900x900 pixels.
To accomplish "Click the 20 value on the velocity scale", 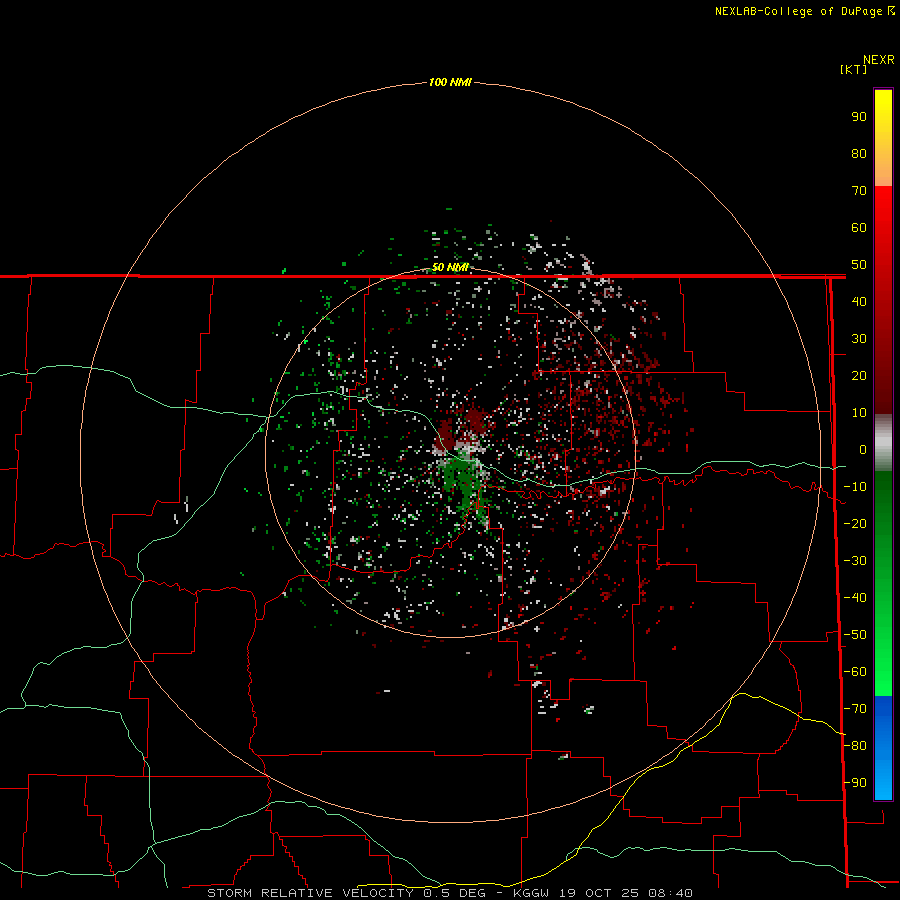I will (859, 376).
